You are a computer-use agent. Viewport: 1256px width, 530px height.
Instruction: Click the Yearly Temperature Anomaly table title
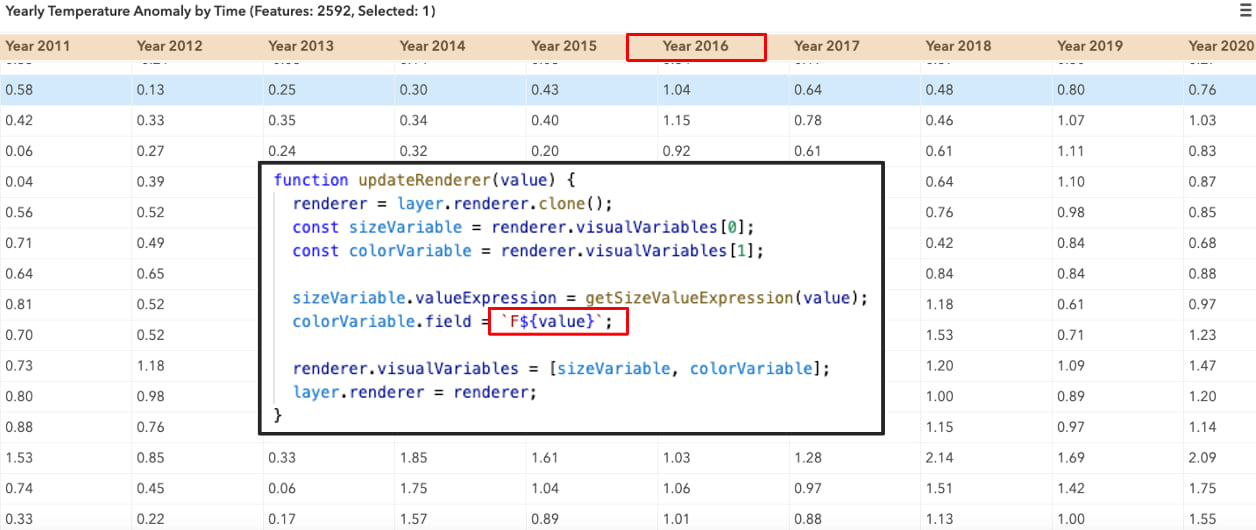(x=220, y=11)
